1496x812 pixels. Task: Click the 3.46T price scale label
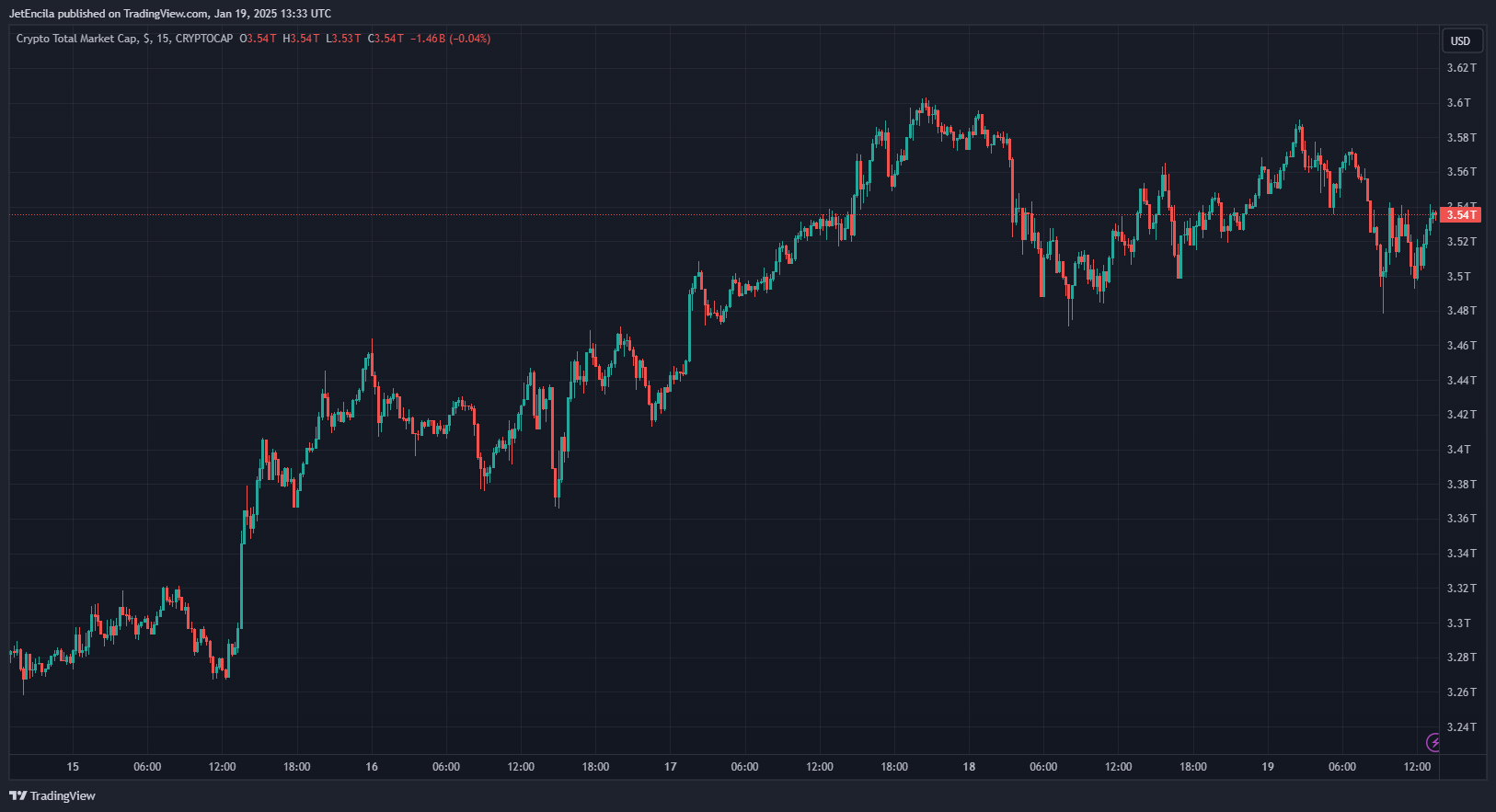tap(1461, 346)
